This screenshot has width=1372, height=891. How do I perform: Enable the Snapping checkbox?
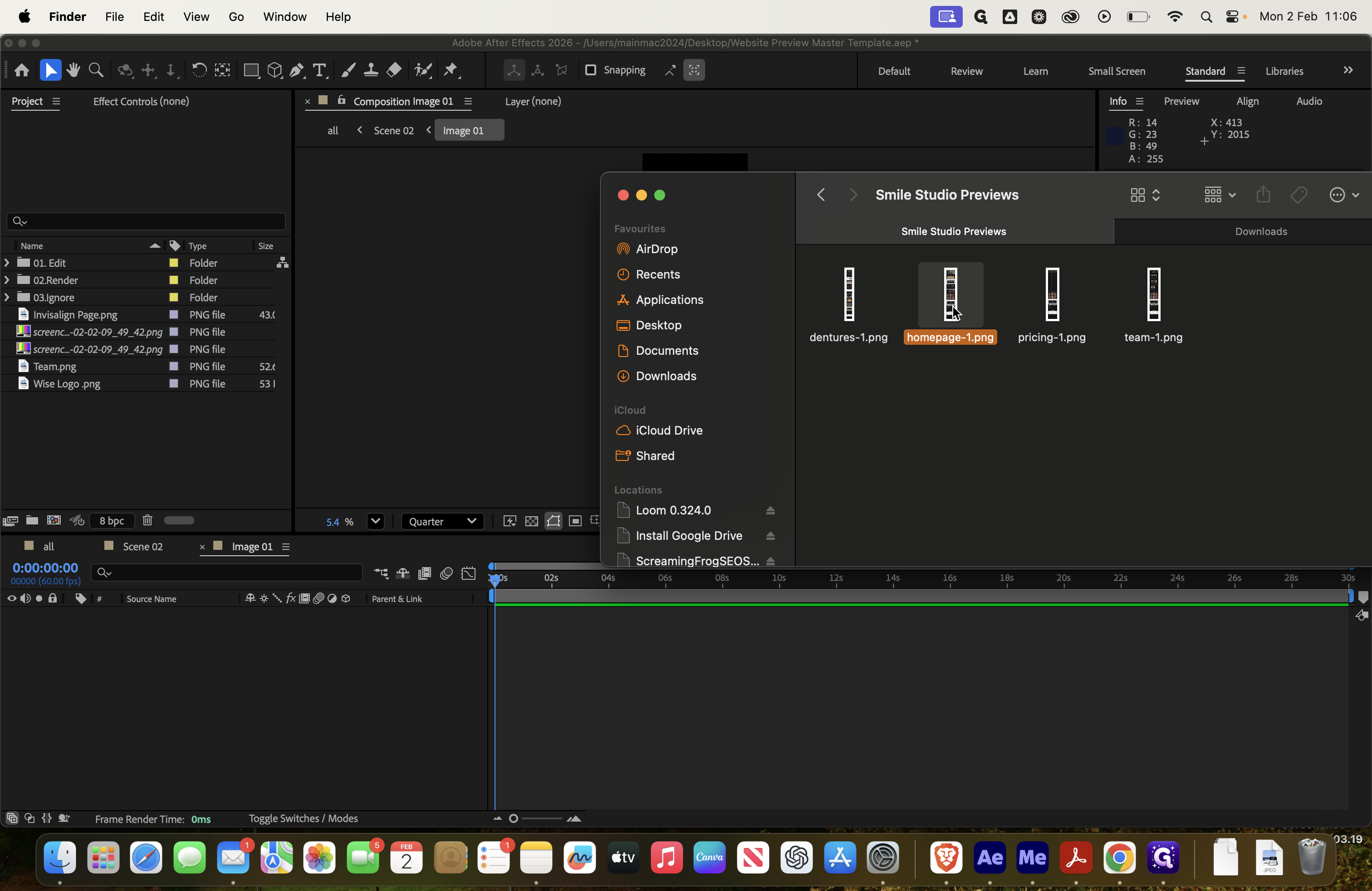point(591,70)
